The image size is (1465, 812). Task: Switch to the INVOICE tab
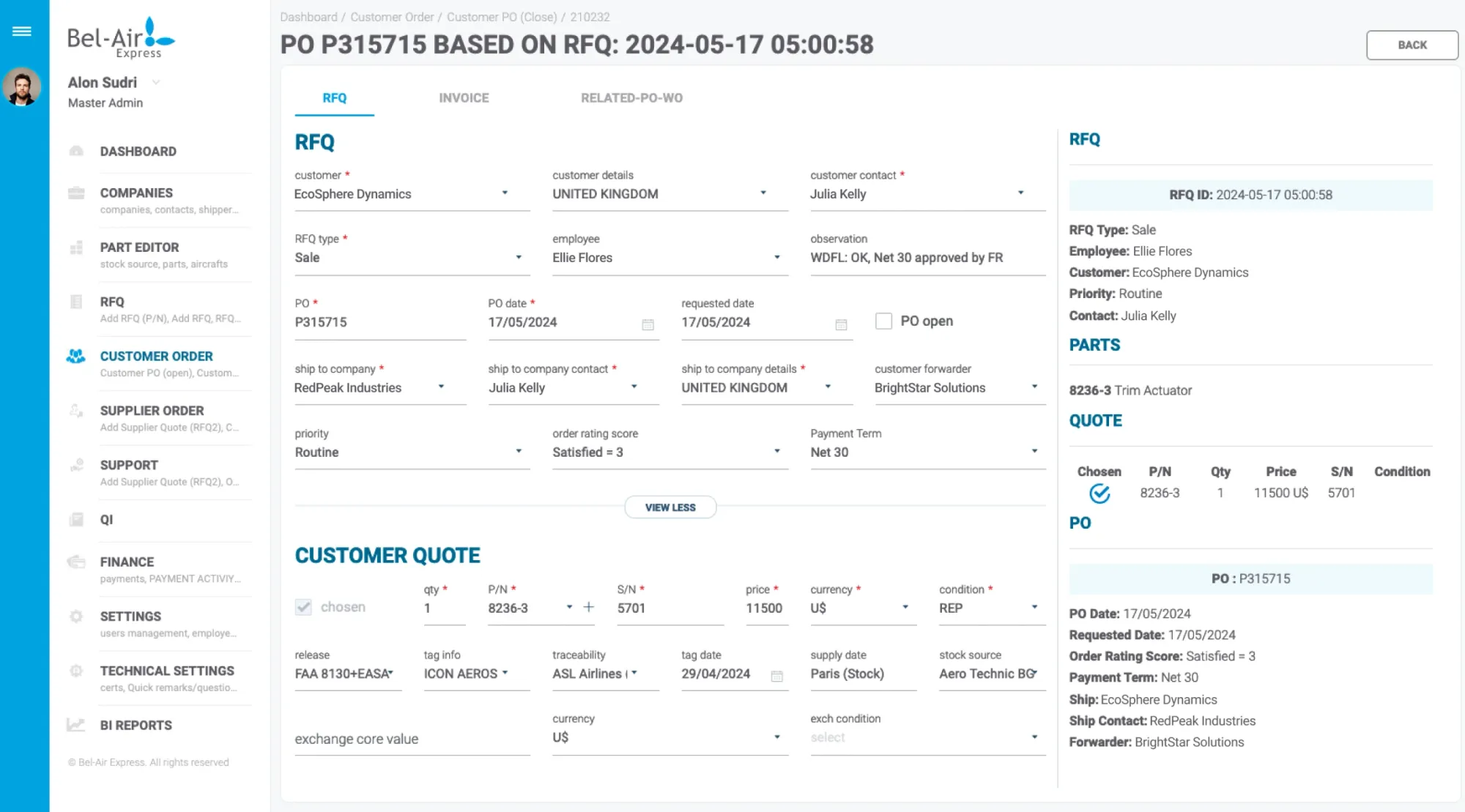coord(464,98)
